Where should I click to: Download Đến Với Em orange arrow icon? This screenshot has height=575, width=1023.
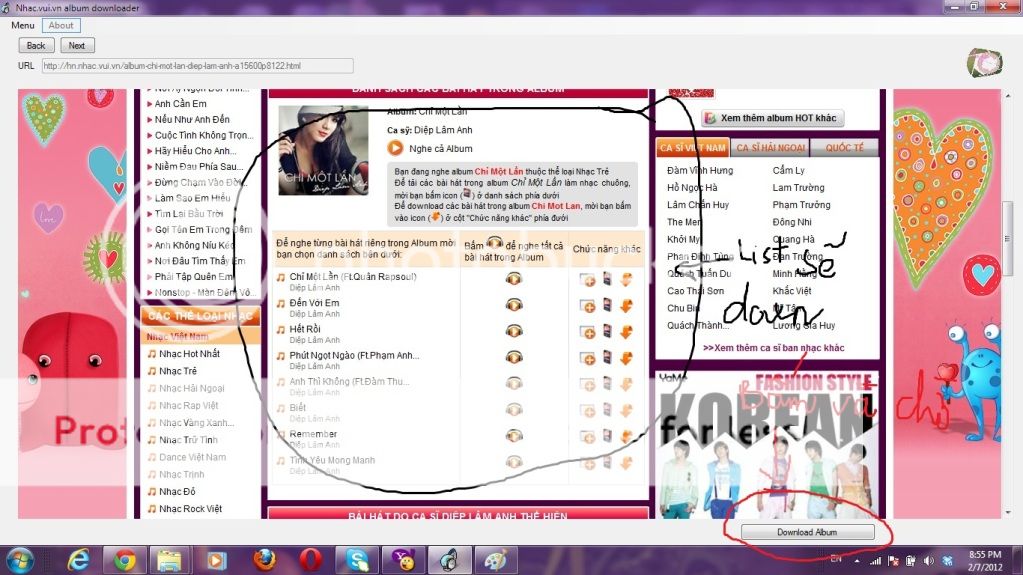pyautogui.click(x=626, y=305)
